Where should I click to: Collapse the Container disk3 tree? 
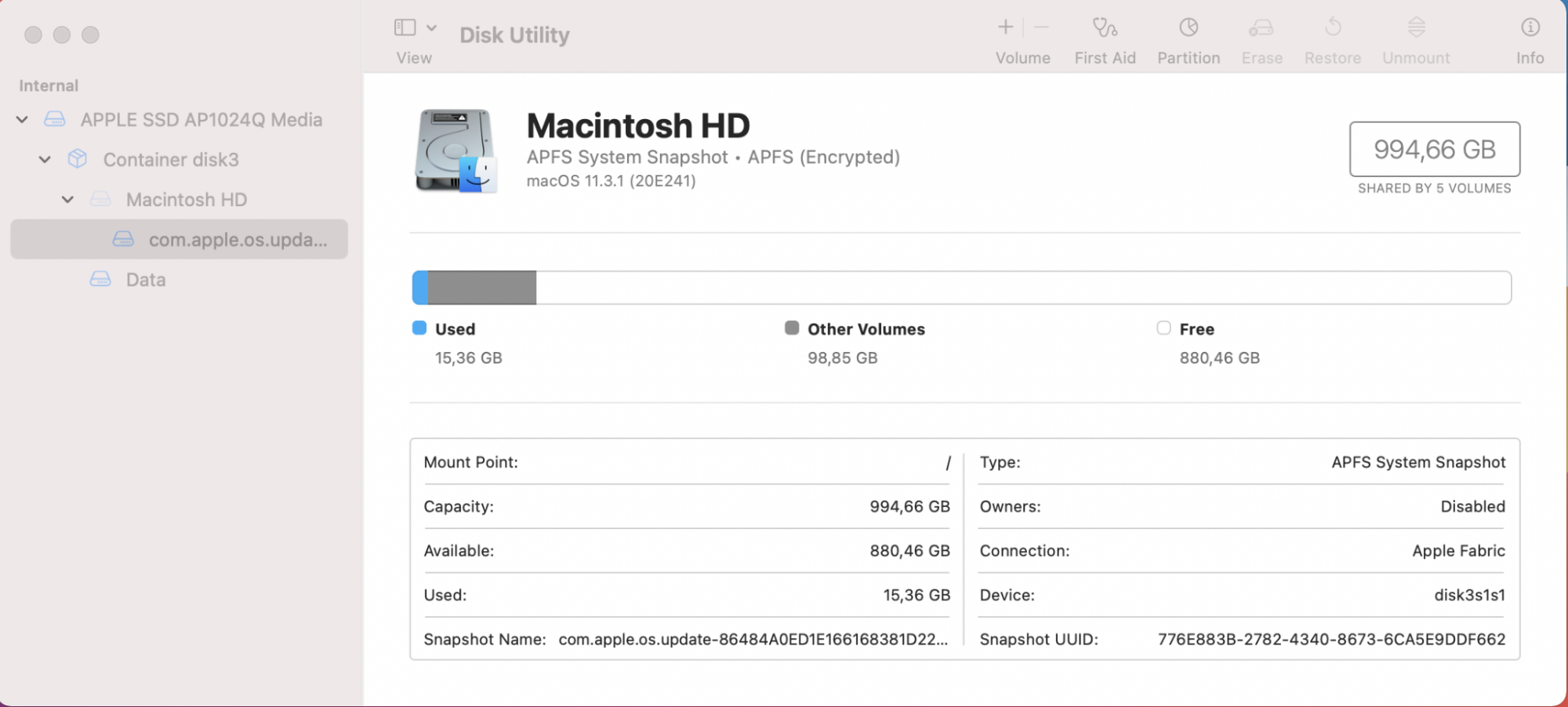[x=45, y=159]
